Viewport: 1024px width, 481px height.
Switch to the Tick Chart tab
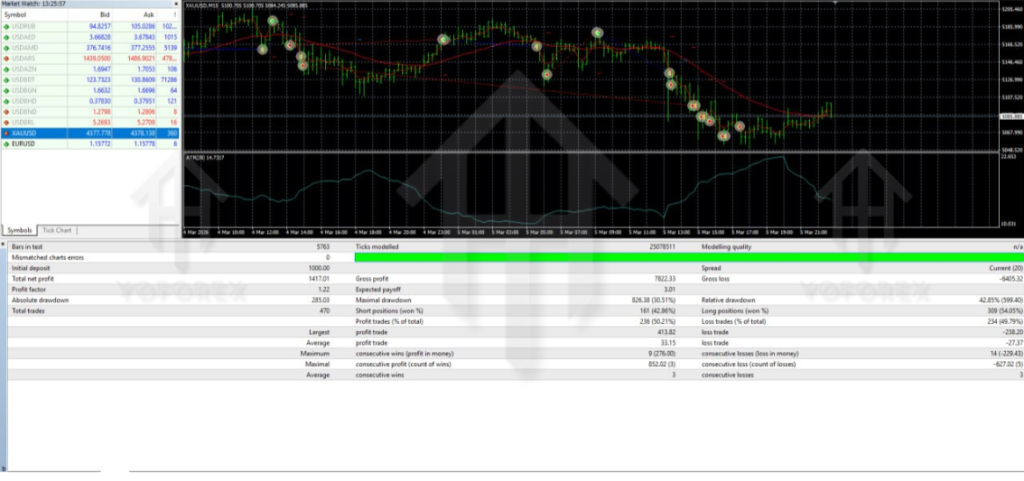click(57, 230)
